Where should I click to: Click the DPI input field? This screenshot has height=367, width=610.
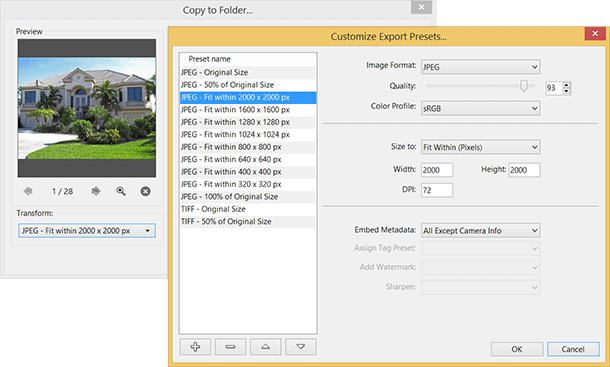coord(436,190)
